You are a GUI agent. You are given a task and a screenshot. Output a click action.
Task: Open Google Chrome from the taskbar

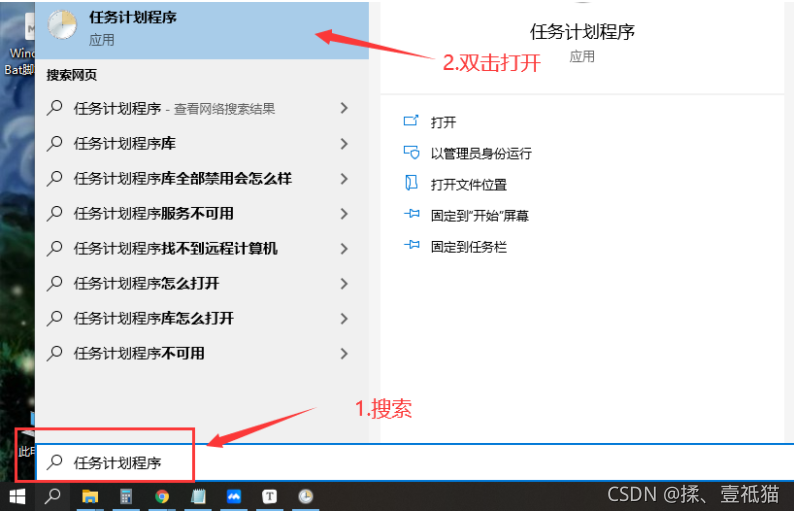(162, 496)
